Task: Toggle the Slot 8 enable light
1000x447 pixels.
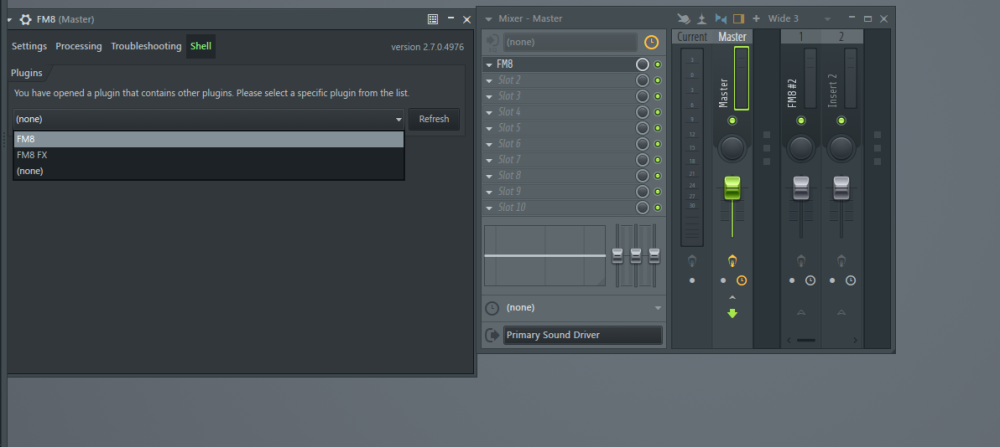Action: (x=658, y=176)
